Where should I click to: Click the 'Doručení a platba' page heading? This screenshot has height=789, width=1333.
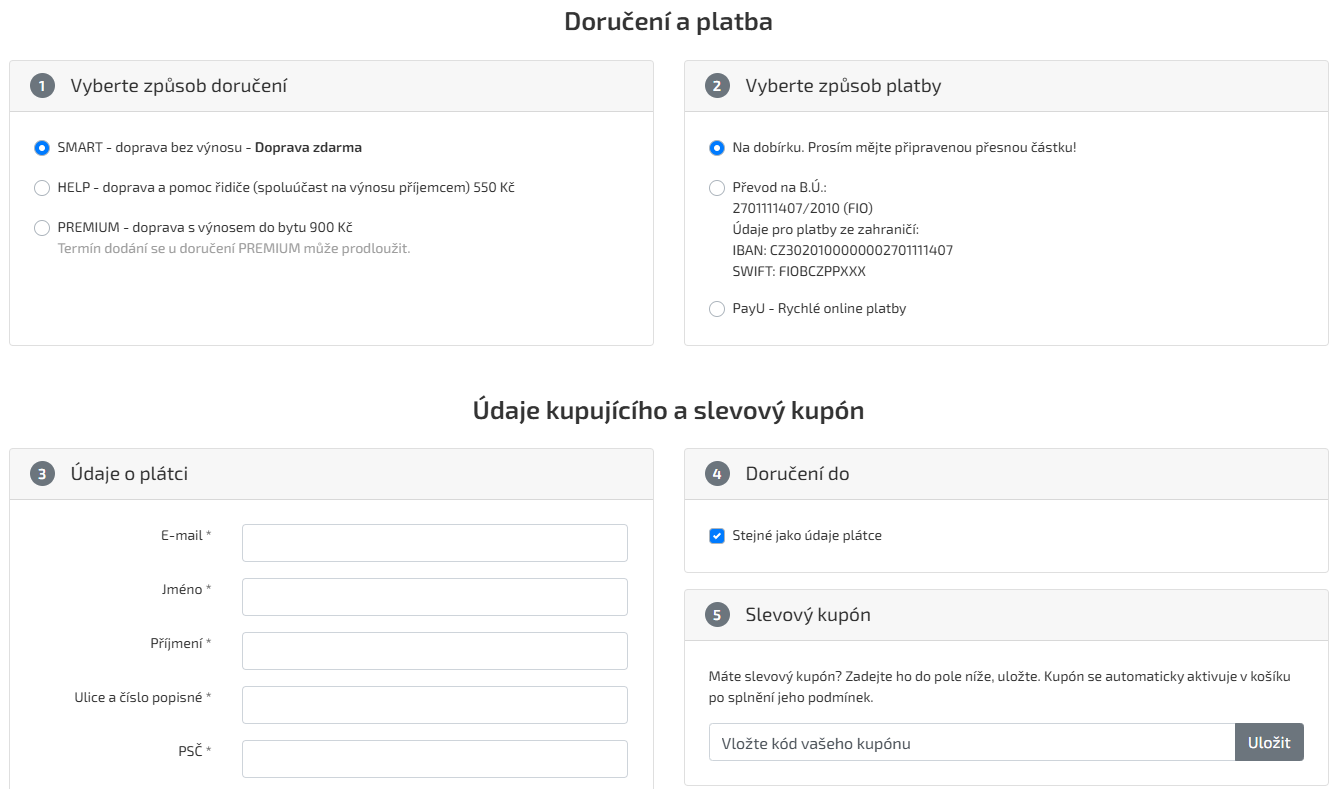pos(668,22)
